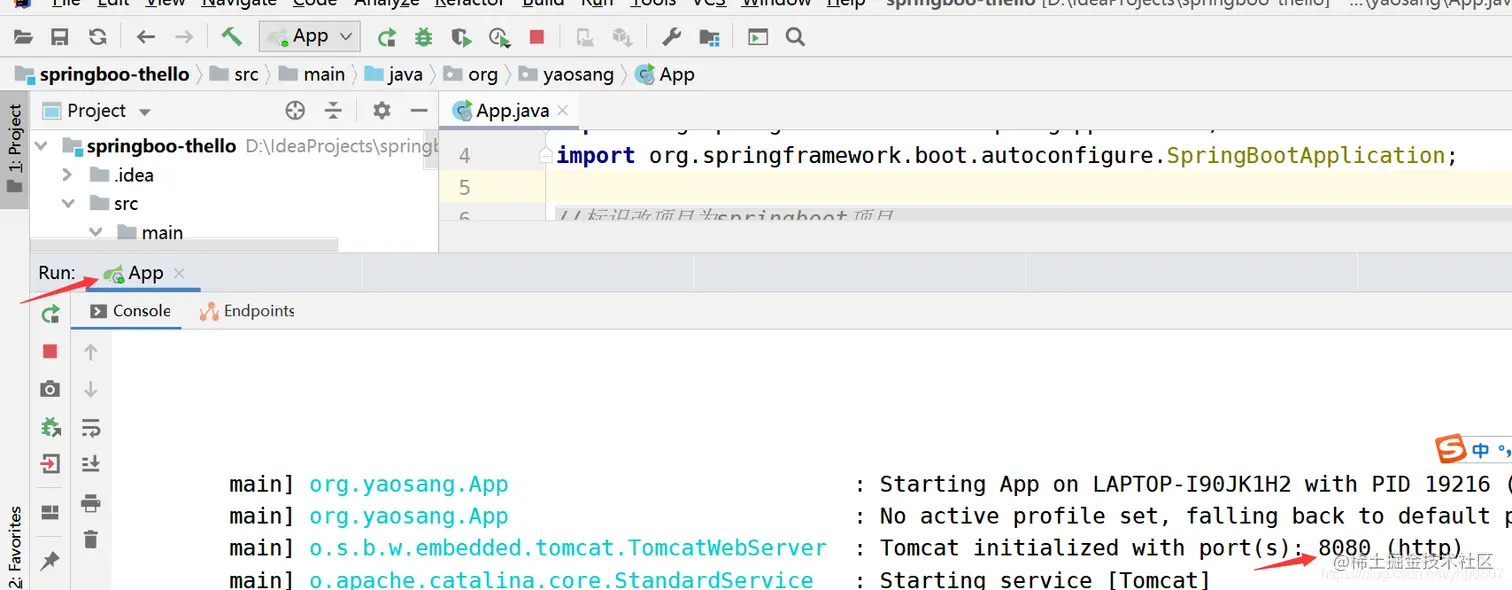Close the App.java editor tab
The width and height of the screenshot is (1512, 590).
click(562, 110)
